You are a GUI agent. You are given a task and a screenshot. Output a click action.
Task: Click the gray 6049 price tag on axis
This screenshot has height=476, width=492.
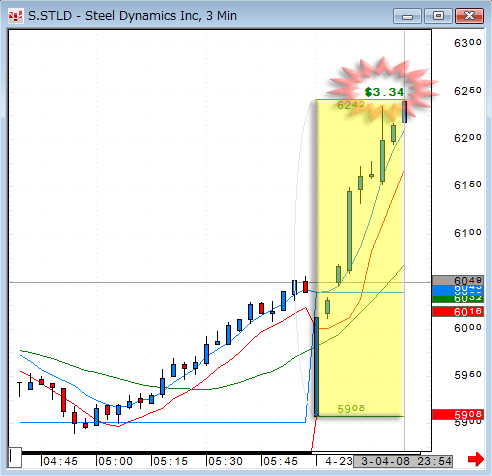coord(458,280)
